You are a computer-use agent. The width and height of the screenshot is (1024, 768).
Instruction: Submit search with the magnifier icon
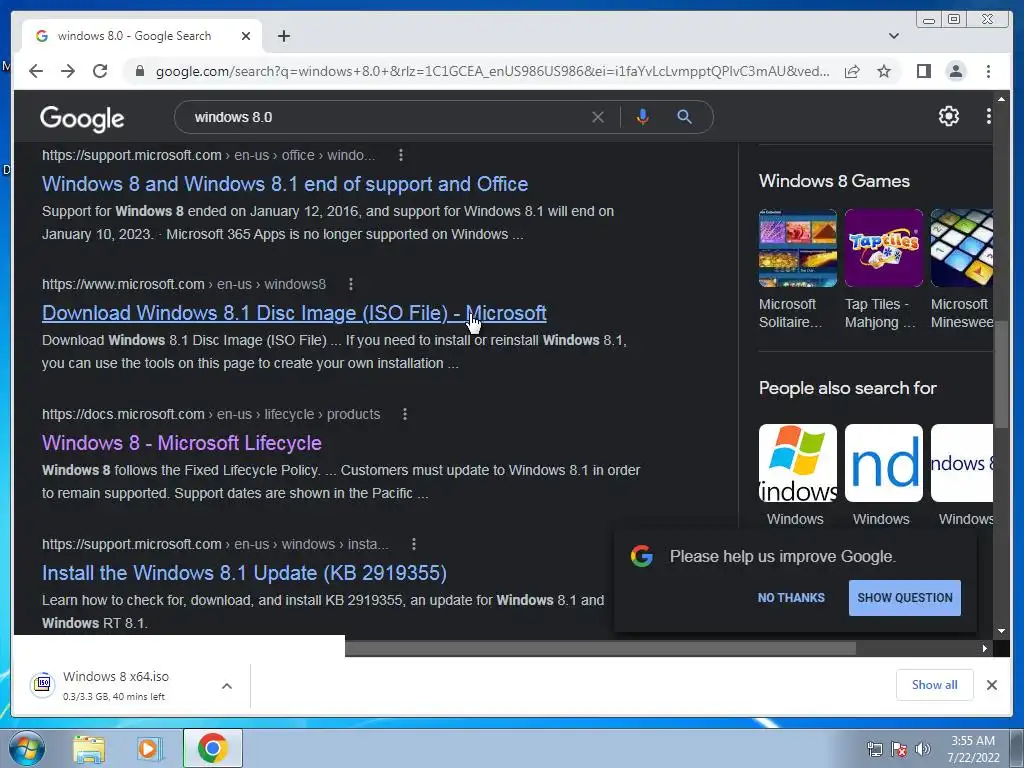684,117
